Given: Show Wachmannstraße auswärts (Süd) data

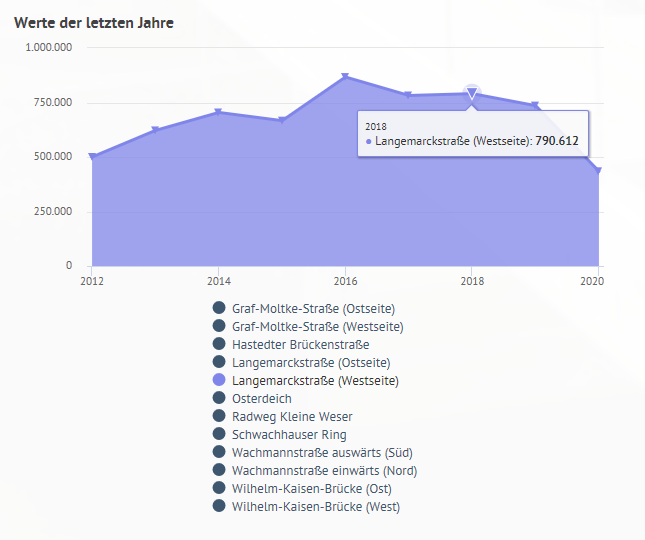Looking at the screenshot, I should (219, 453).
